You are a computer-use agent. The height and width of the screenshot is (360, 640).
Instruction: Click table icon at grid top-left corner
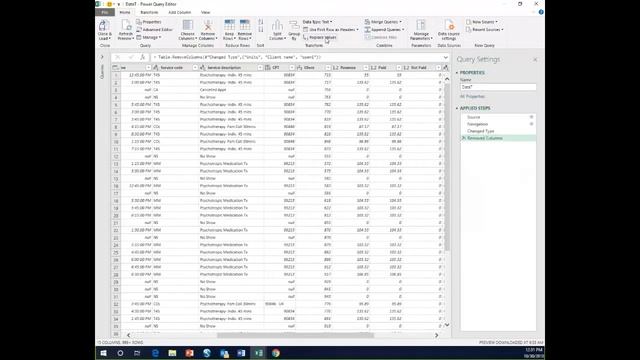116,68
